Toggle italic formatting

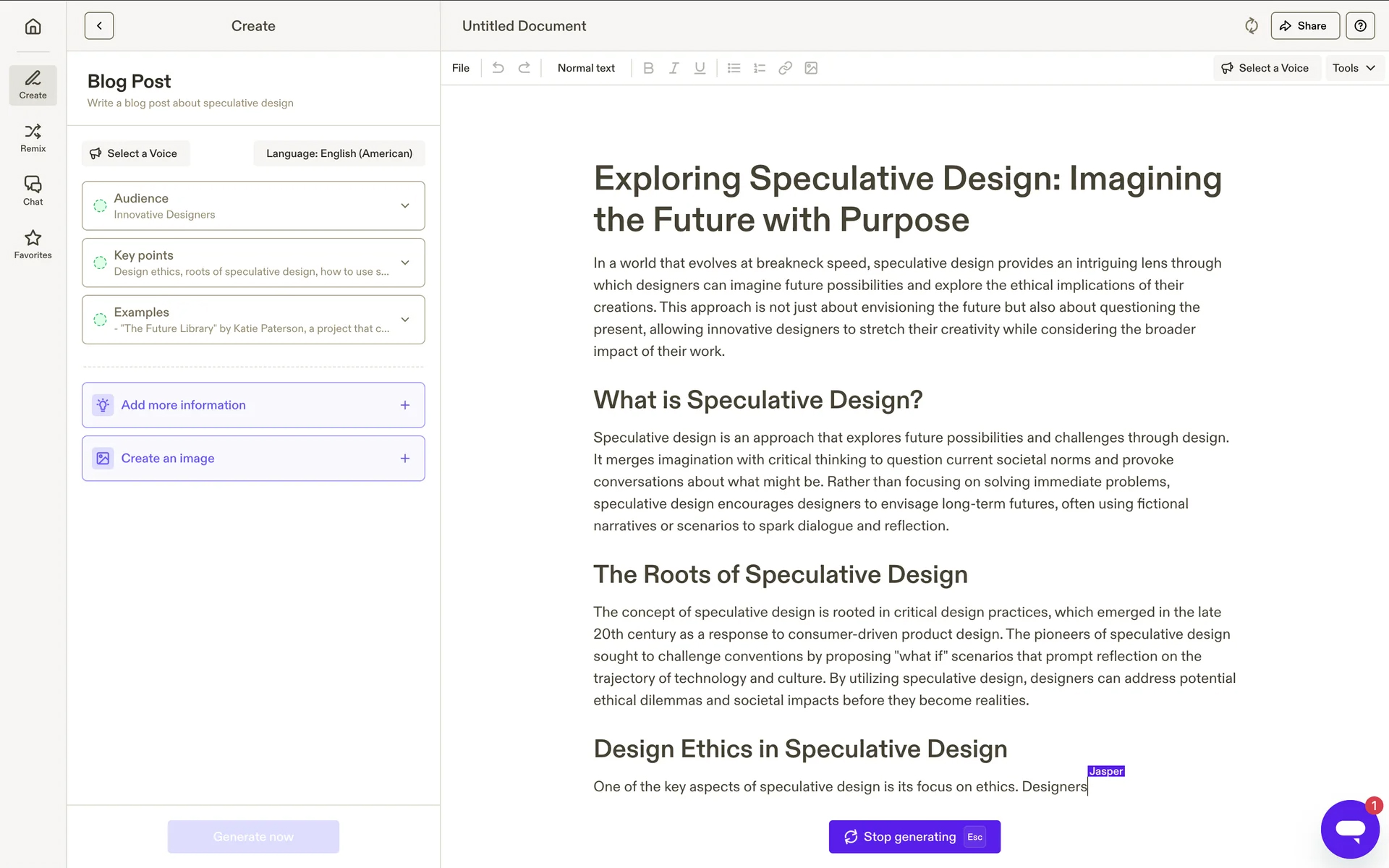(x=674, y=68)
